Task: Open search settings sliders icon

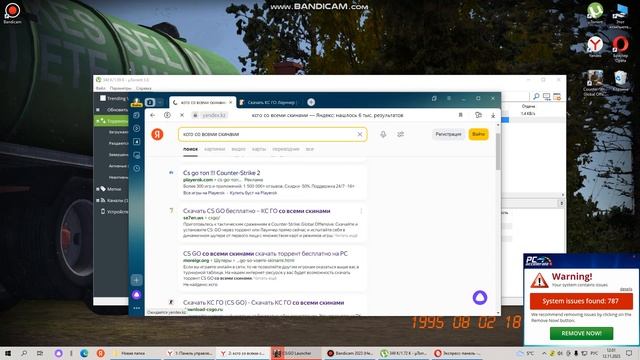Action: click(x=400, y=134)
